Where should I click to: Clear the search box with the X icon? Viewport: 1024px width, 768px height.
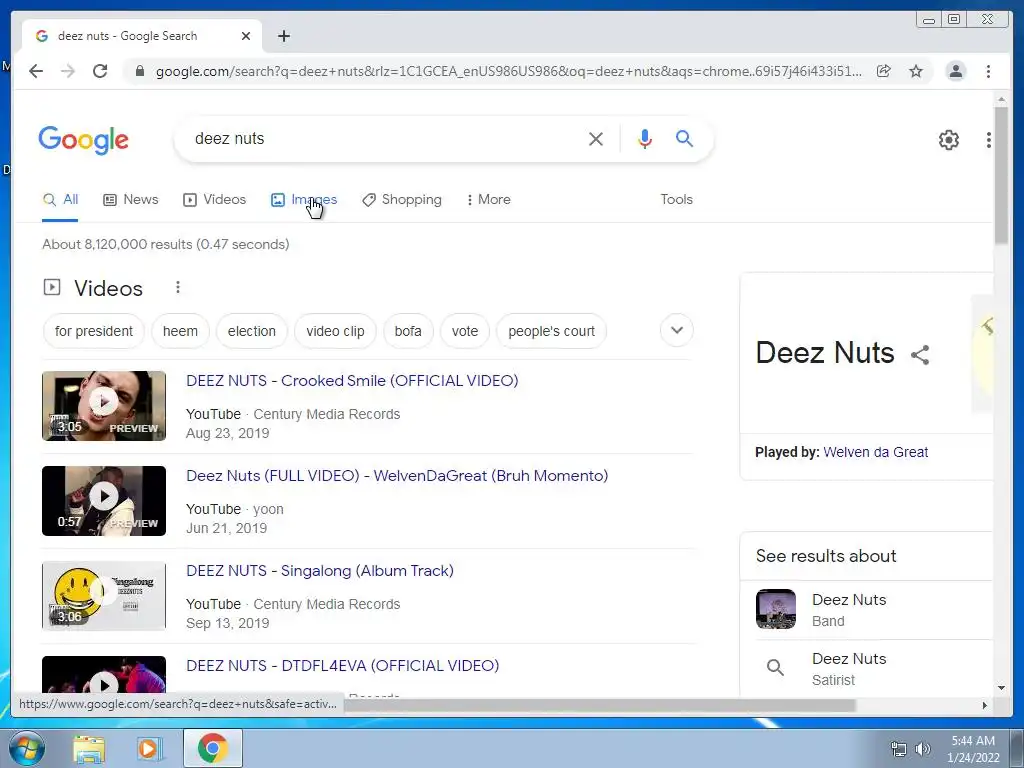[x=596, y=138]
